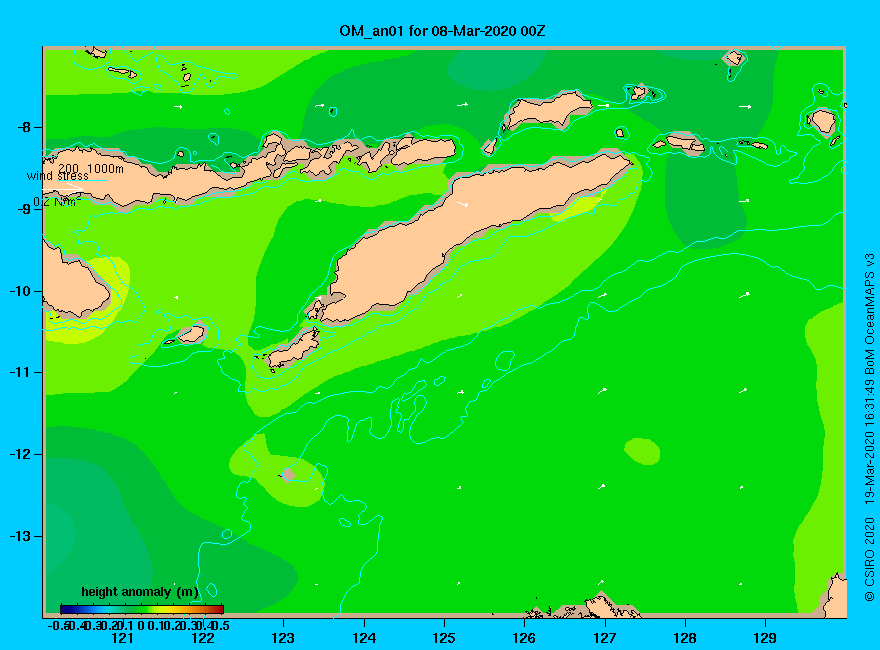The height and width of the screenshot is (650, 880).
Task: Click longitude axis label "121"
Action: point(122,638)
